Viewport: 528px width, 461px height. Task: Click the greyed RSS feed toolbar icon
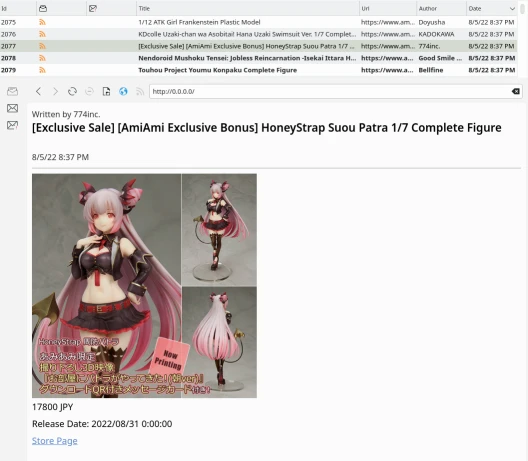coord(140,91)
